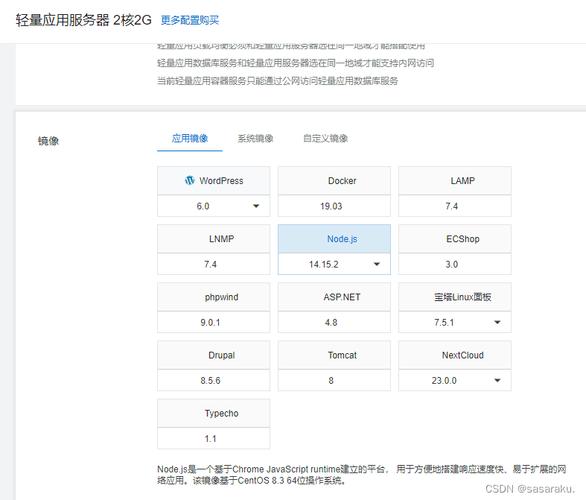Click the phpwind 9.0.1 version field
The height and width of the screenshot is (500, 586).
pyautogui.click(x=214, y=322)
